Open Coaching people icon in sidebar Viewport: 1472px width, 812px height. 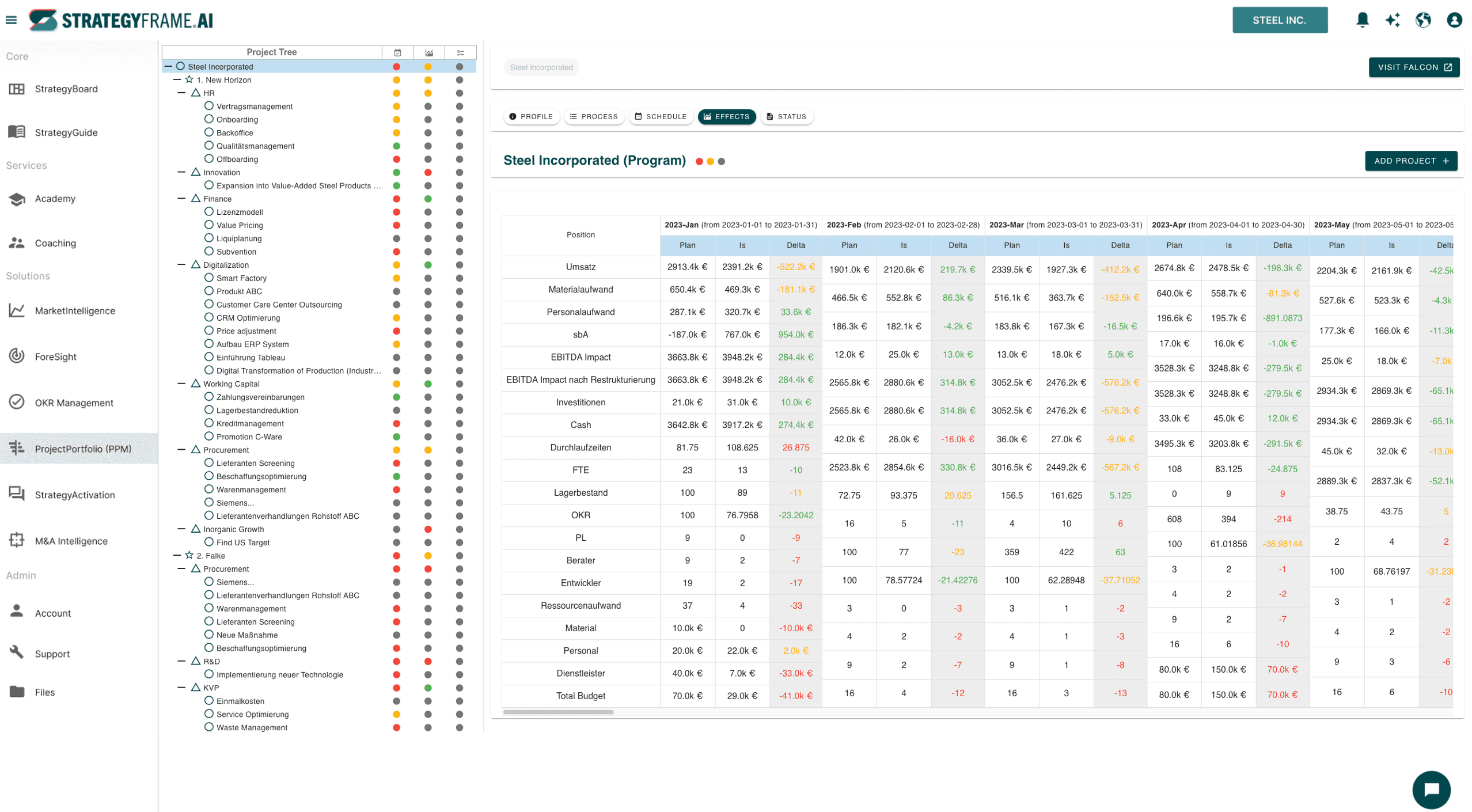pyautogui.click(x=17, y=243)
